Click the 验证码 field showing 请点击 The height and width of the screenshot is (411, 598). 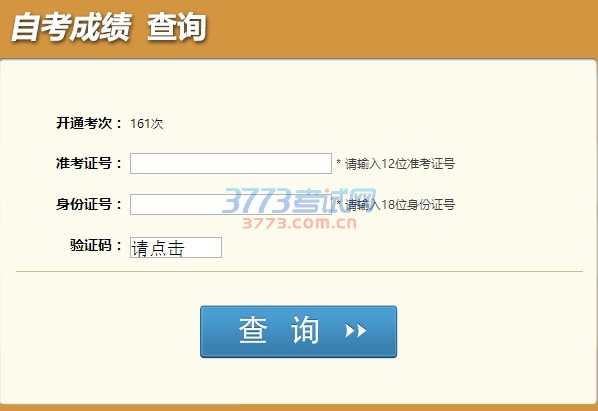pyautogui.click(x=176, y=247)
